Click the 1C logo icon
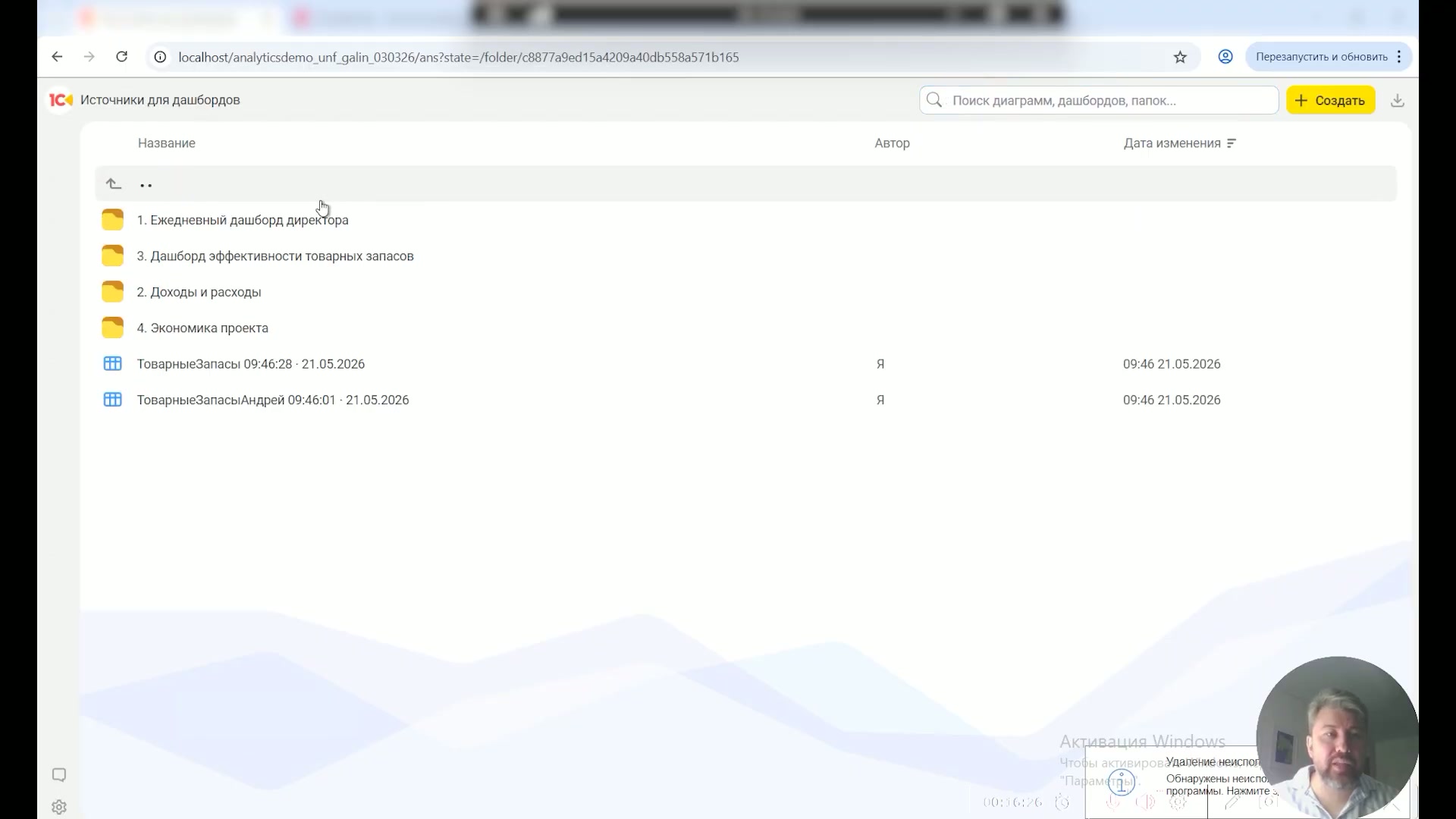This screenshot has height=819, width=1456. (61, 100)
